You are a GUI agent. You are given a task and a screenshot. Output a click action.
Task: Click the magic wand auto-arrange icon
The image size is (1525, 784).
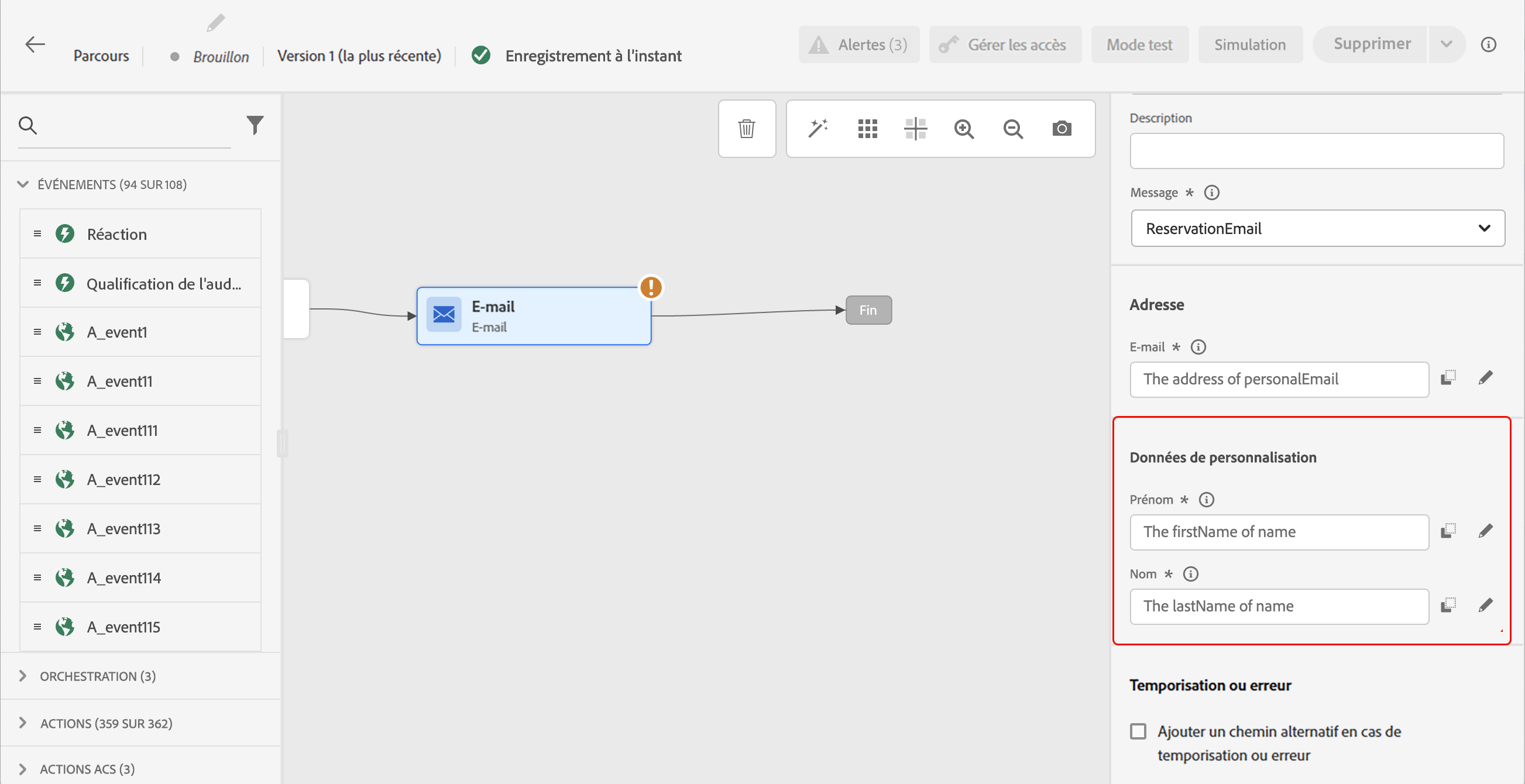tap(818, 128)
